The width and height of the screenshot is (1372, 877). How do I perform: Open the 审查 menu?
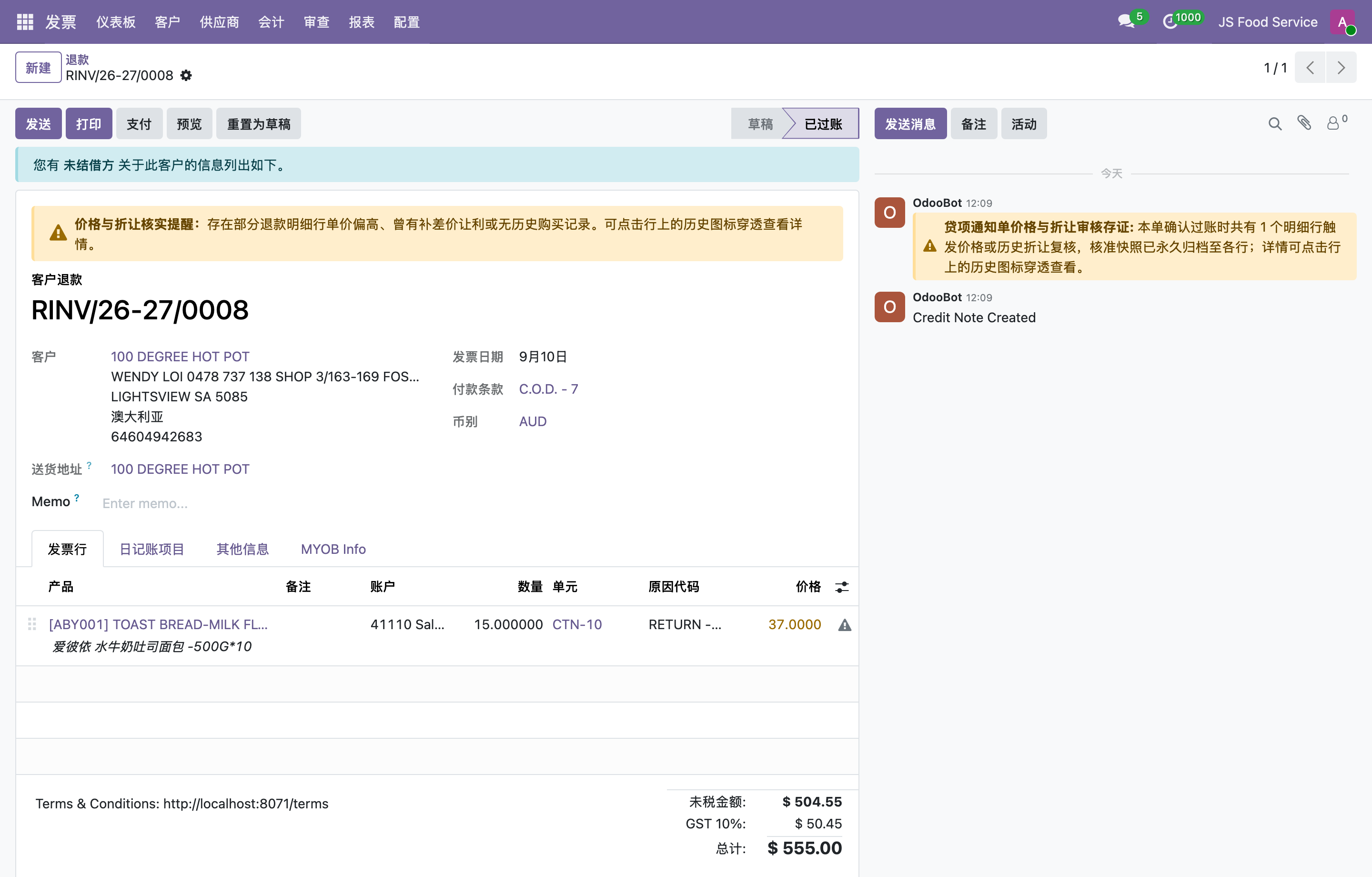click(317, 21)
